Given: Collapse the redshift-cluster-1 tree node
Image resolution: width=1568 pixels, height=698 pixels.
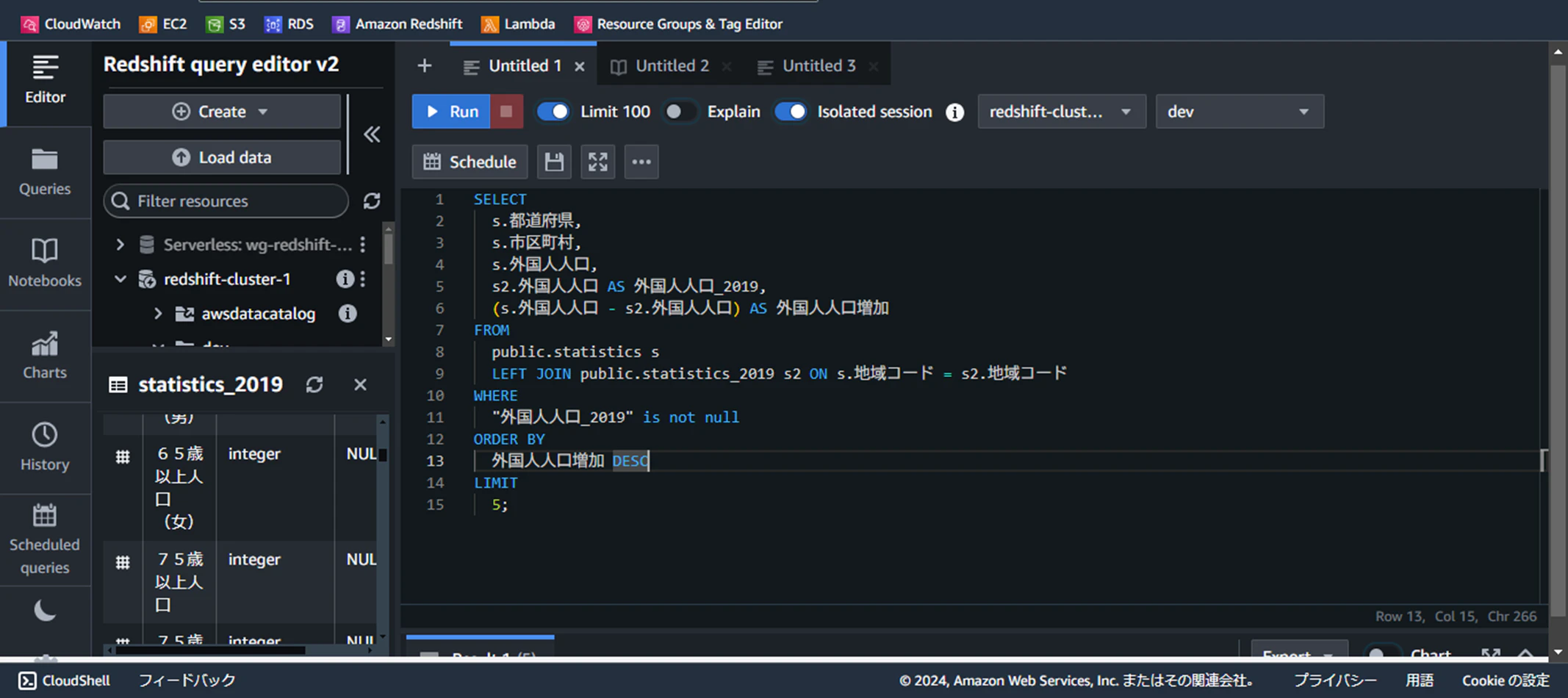Looking at the screenshot, I should (120, 279).
